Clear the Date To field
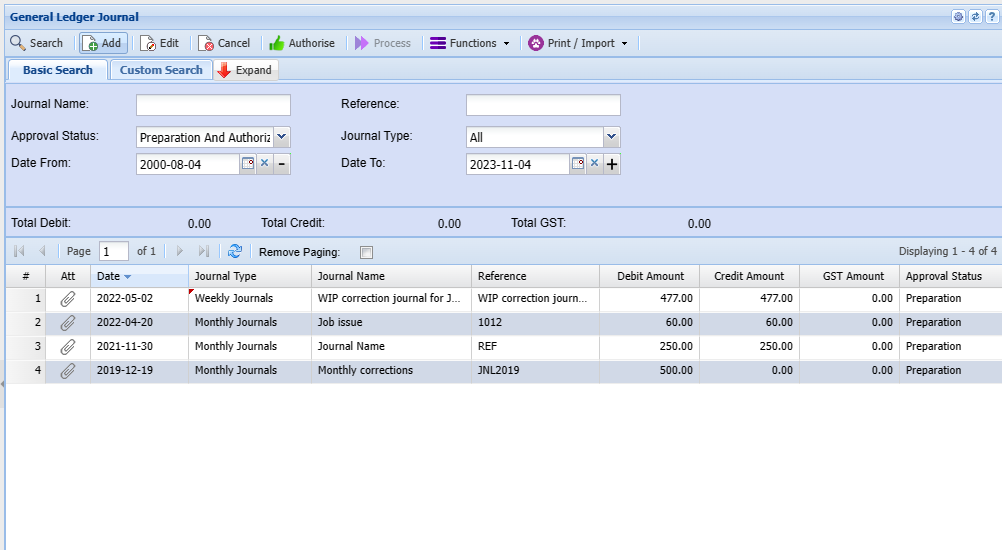 pos(594,164)
